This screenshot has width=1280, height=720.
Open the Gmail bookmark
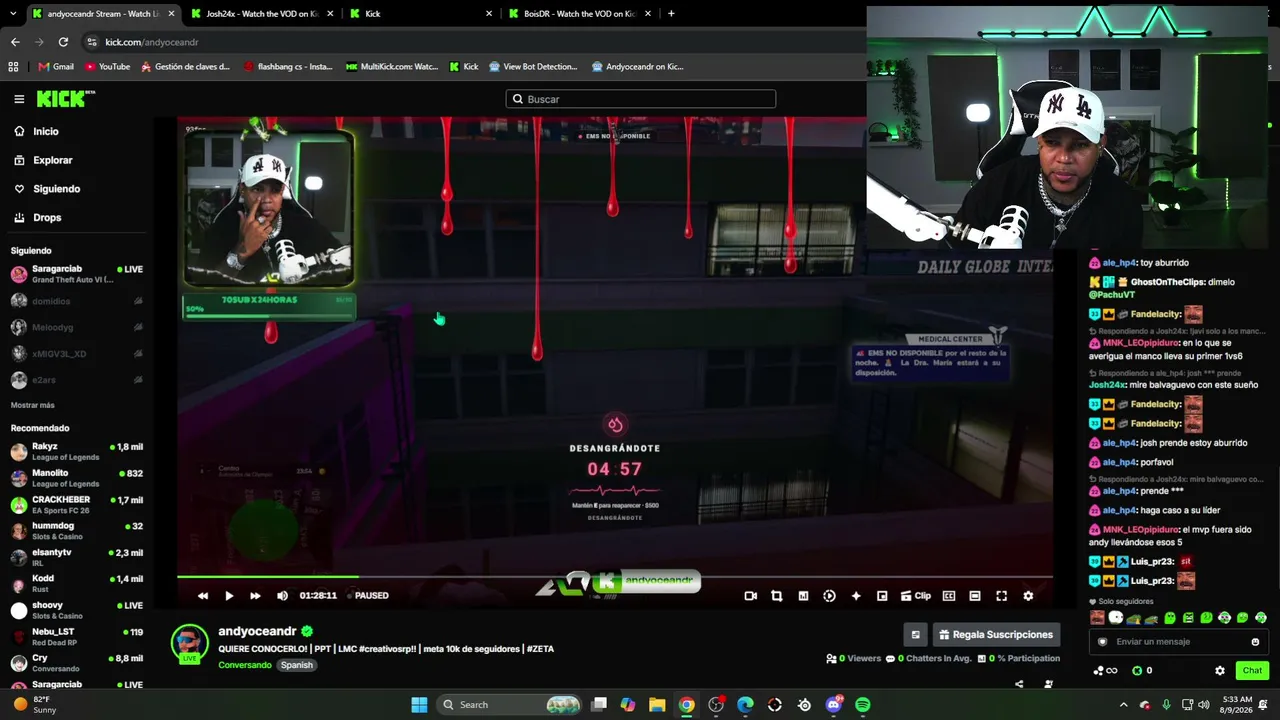pyautogui.click(x=56, y=67)
